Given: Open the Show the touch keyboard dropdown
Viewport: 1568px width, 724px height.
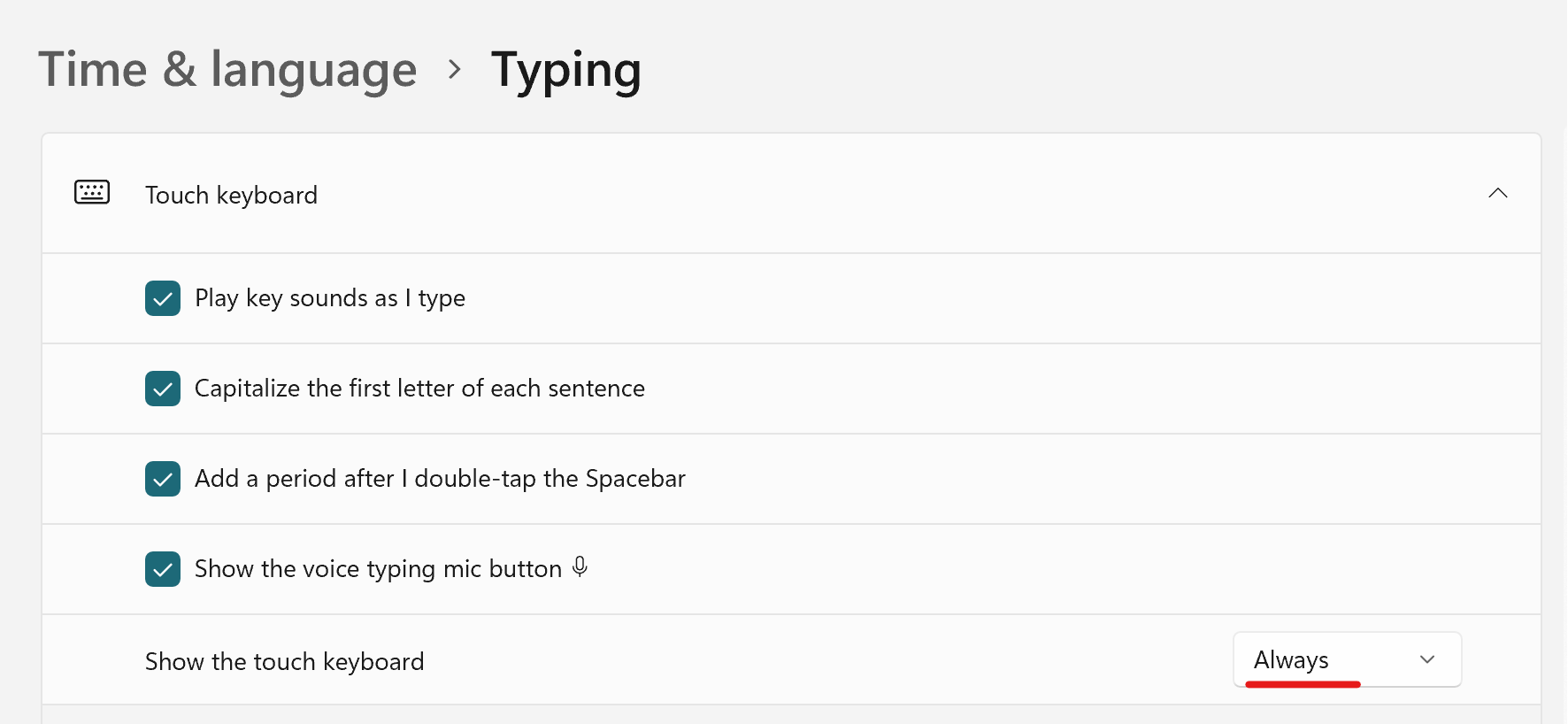Looking at the screenshot, I should [1346, 659].
